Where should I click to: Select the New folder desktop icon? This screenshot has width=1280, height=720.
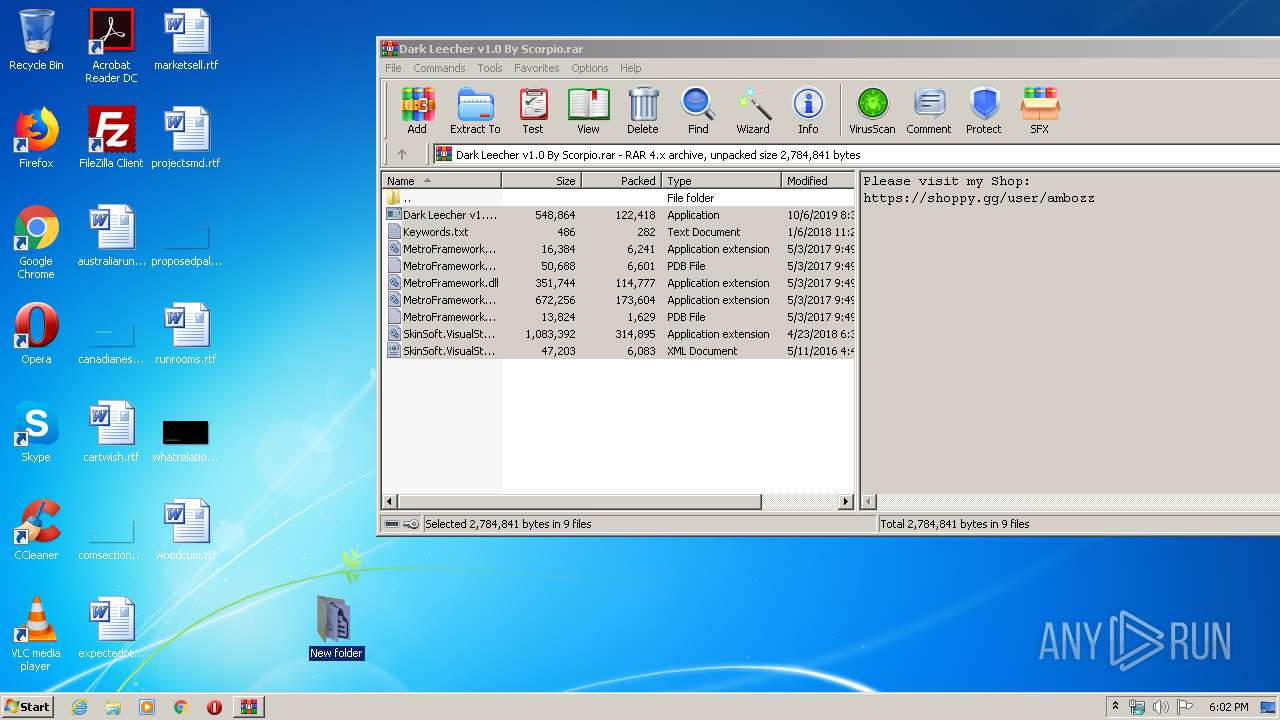[x=336, y=628]
